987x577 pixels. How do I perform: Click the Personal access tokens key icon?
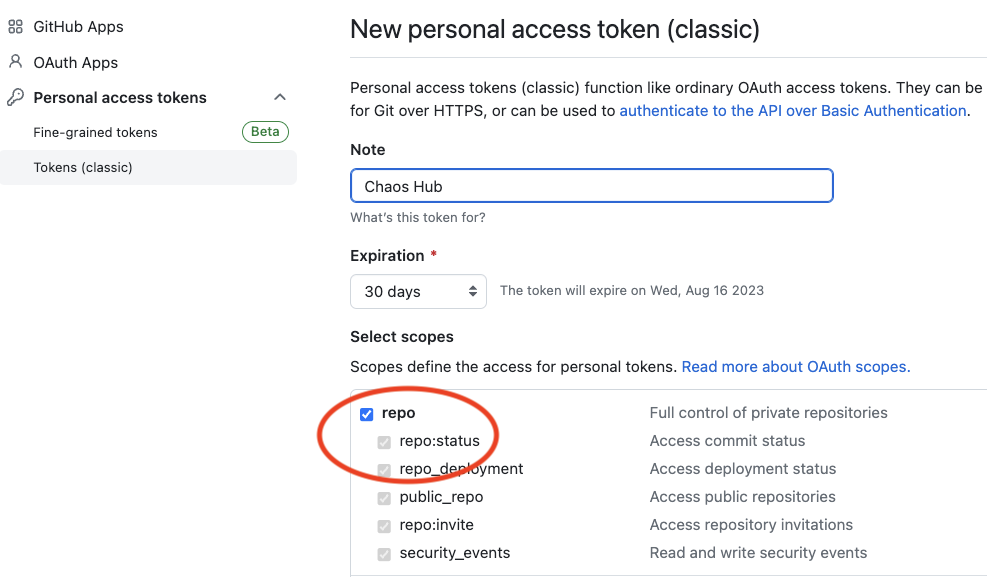(x=15, y=98)
